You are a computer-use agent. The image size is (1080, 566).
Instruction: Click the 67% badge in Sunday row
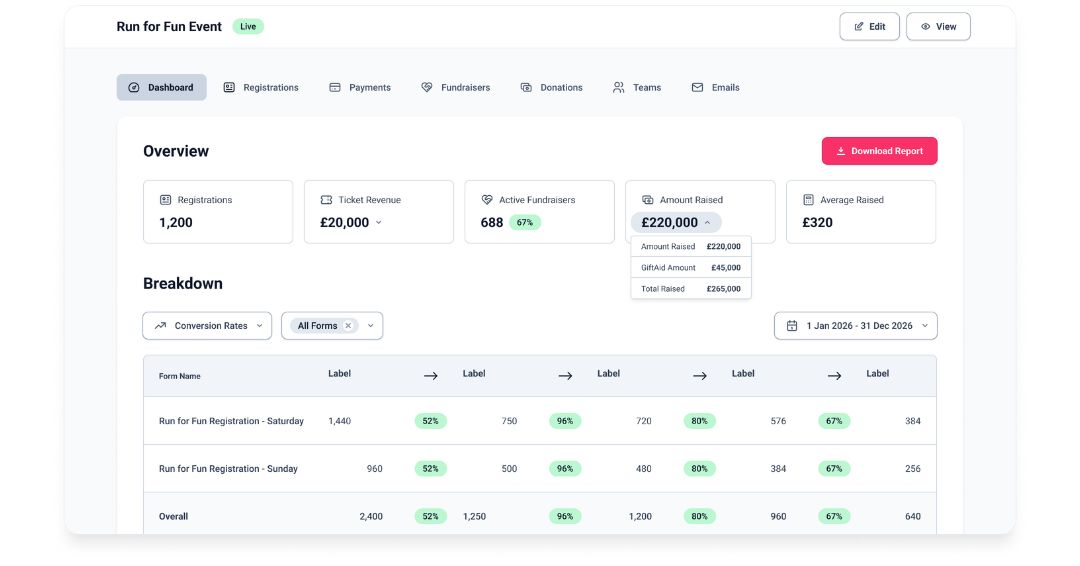[x=834, y=469]
